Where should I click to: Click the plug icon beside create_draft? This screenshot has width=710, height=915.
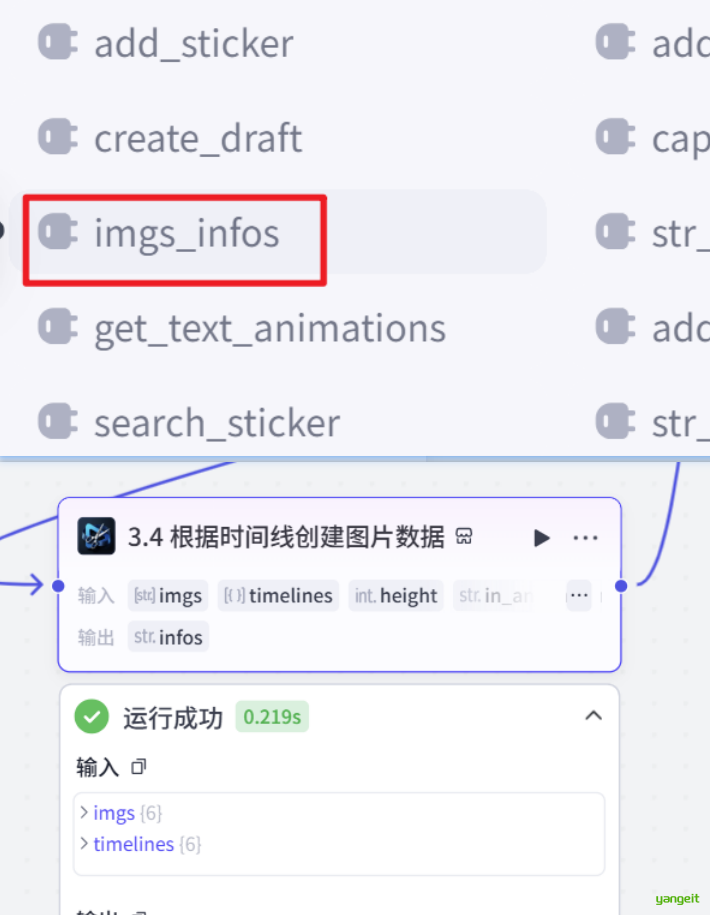58,138
